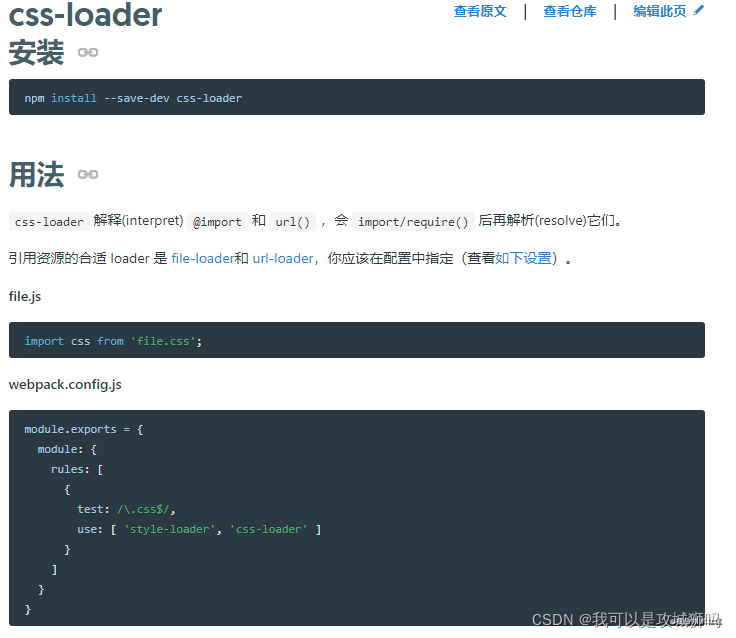Follow the 如下设置 link
The image size is (736, 638).
coord(523,258)
